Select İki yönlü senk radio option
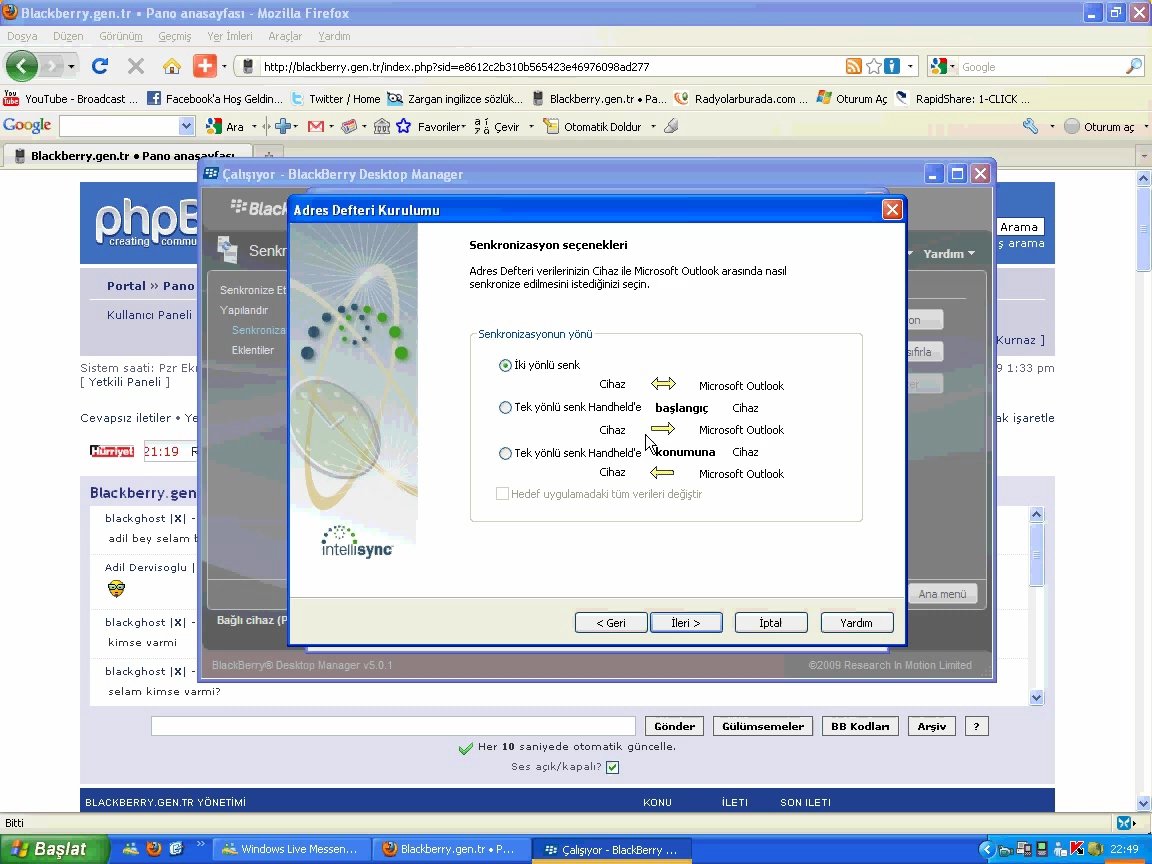 [505, 365]
